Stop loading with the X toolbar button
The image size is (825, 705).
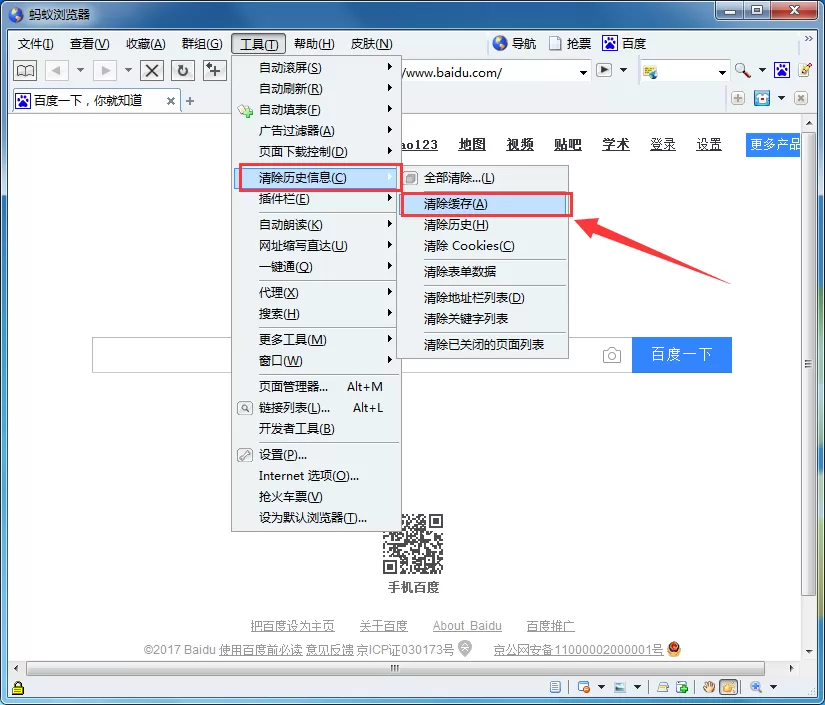tap(152, 70)
